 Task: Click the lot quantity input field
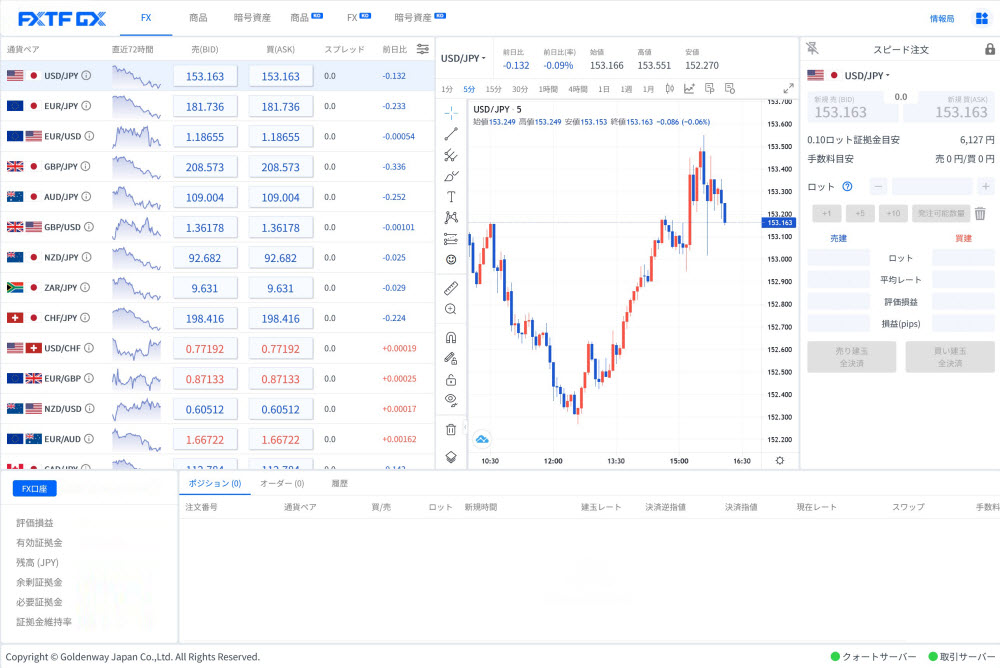pos(931,186)
